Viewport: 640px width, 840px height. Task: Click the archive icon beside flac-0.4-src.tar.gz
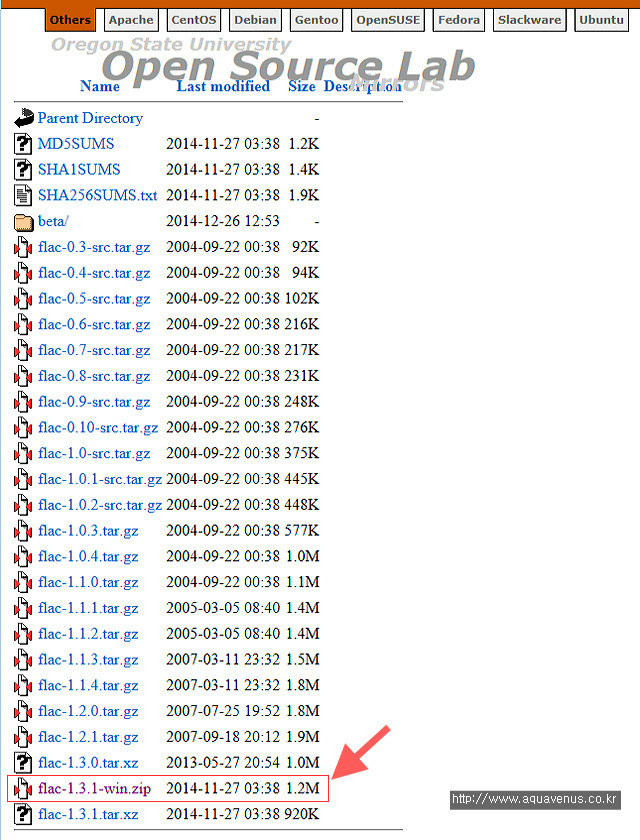22,273
